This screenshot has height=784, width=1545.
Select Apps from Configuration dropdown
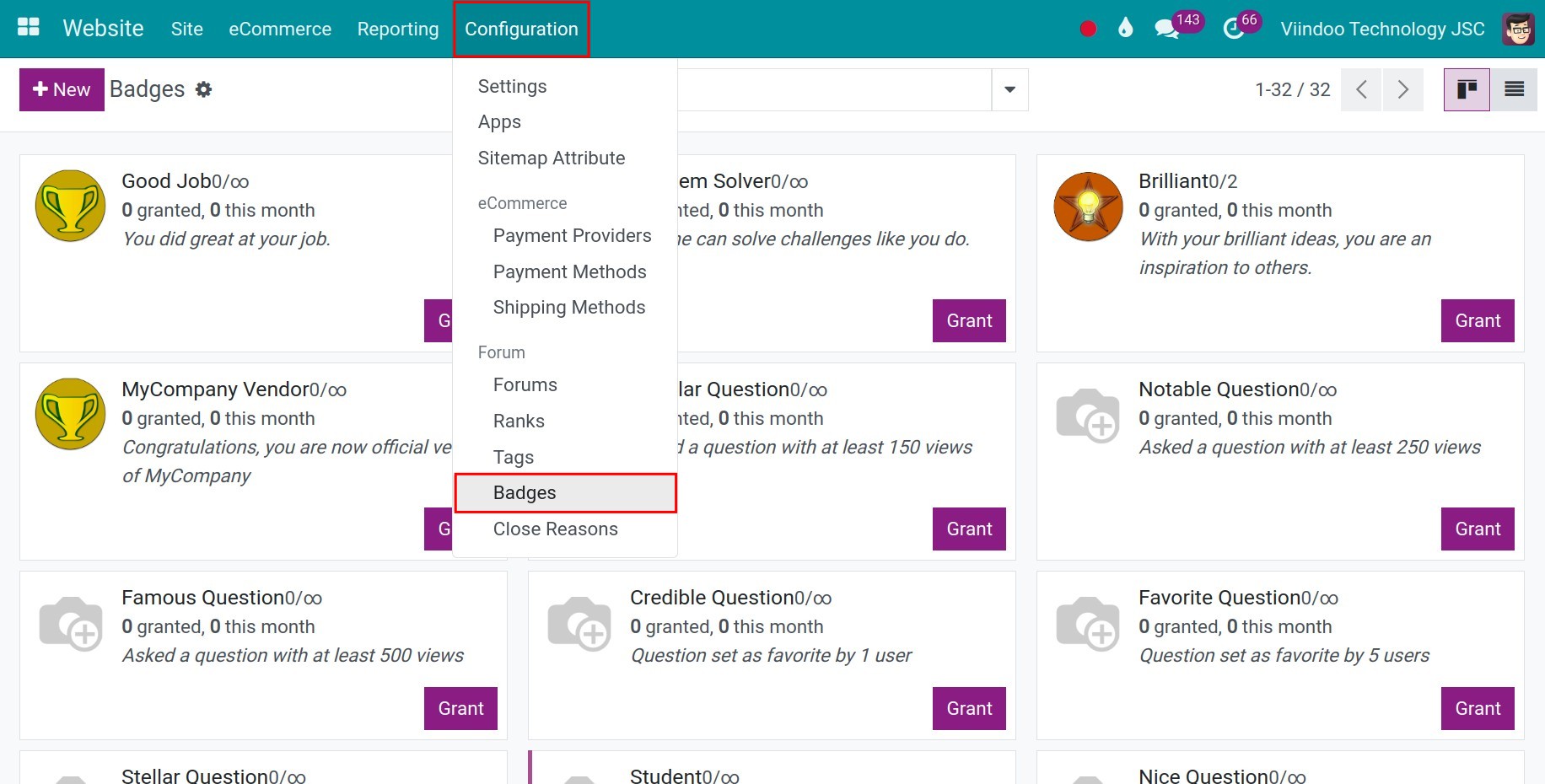(565, 122)
